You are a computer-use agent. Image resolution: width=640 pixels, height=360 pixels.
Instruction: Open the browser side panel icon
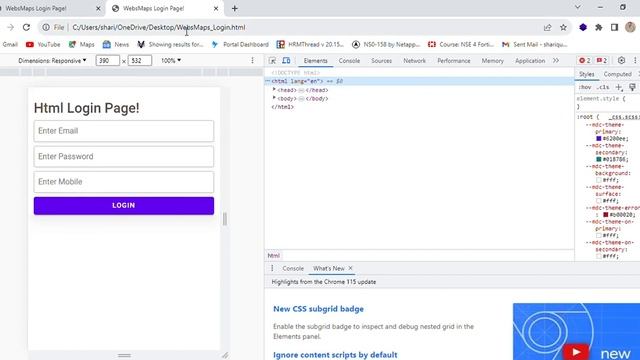614,27
